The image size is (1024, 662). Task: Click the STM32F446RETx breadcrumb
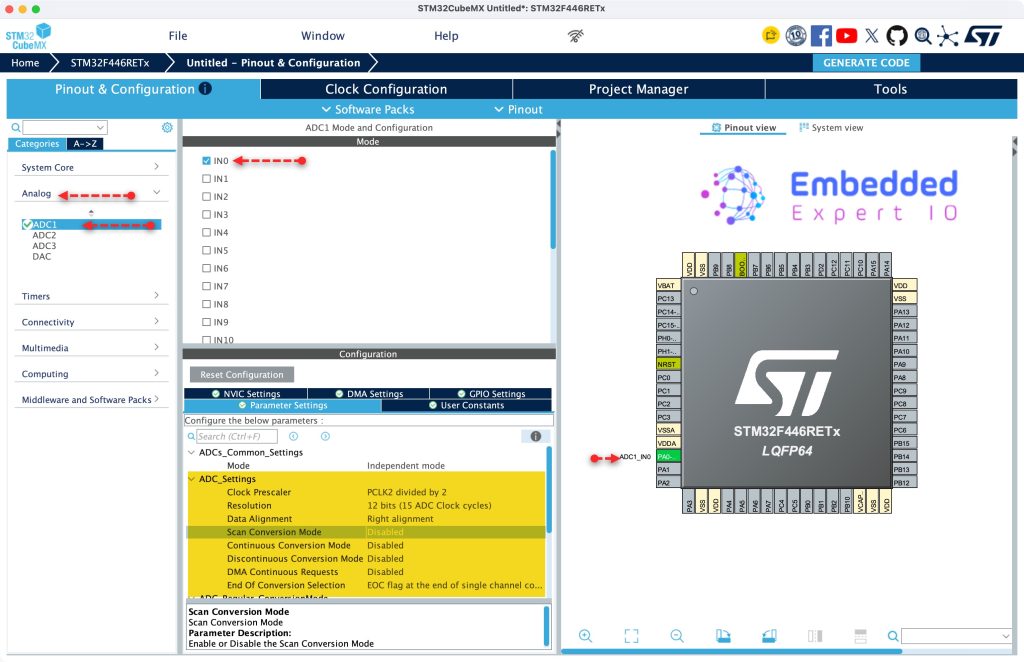[x=110, y=63]
